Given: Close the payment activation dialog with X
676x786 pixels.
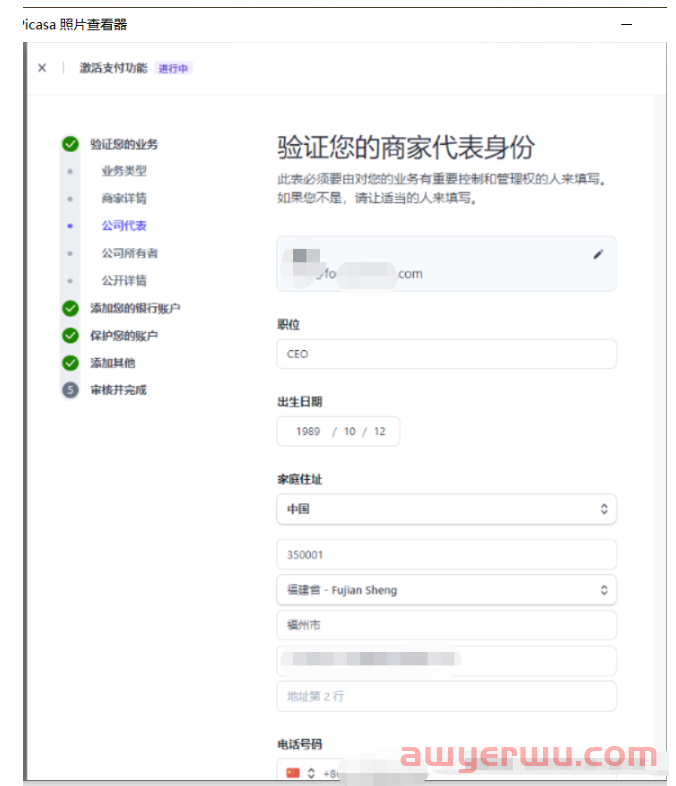Looking at the screenshot, I should pyautogui.click(x=42, y=68).
